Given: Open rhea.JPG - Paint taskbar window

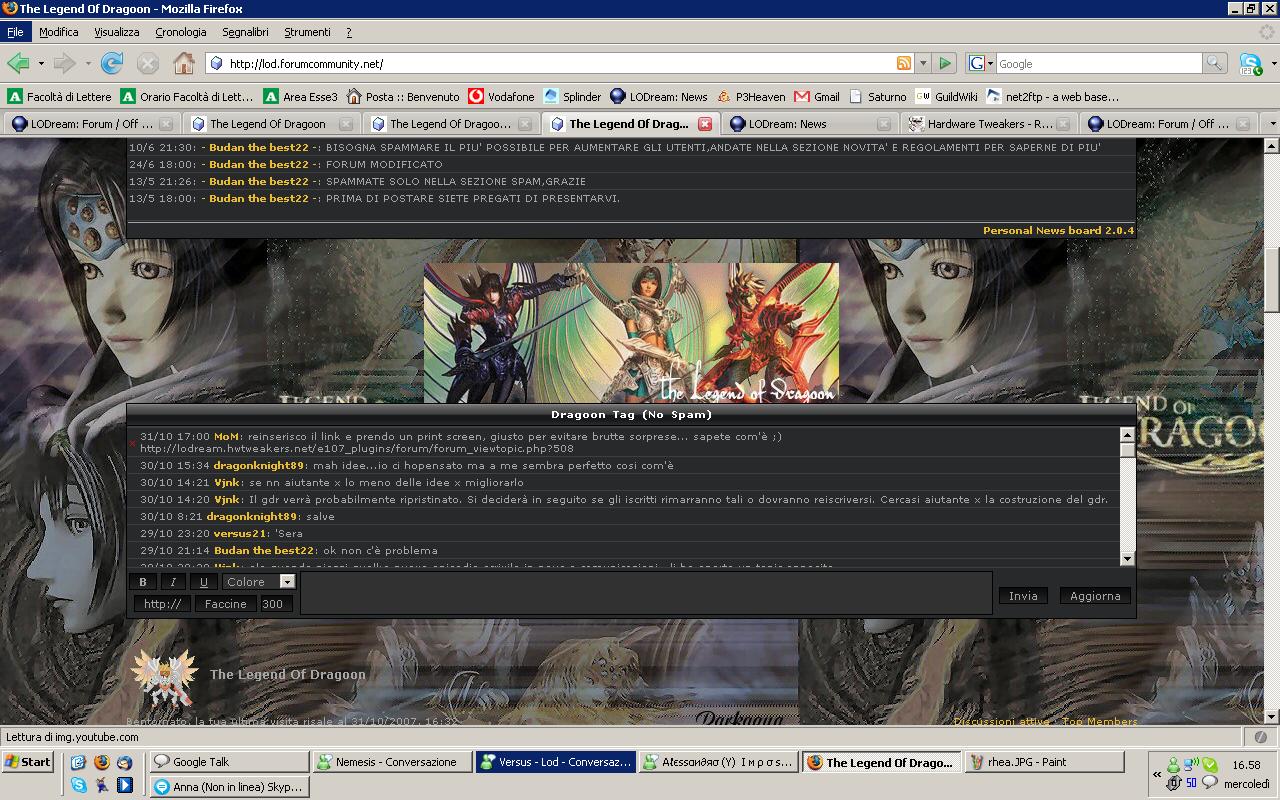Looking at the screenshot, I should pyautogui.click(x=1045, y=762).
